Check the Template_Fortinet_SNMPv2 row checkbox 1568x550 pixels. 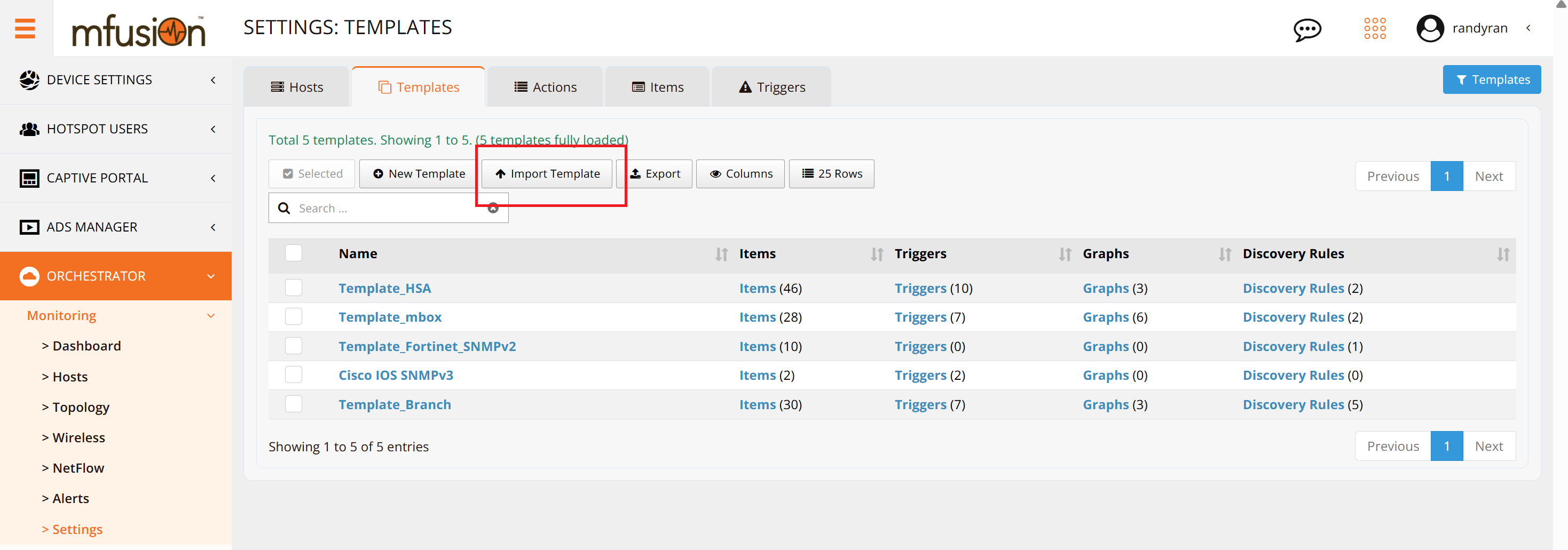(x=294, y=346)
